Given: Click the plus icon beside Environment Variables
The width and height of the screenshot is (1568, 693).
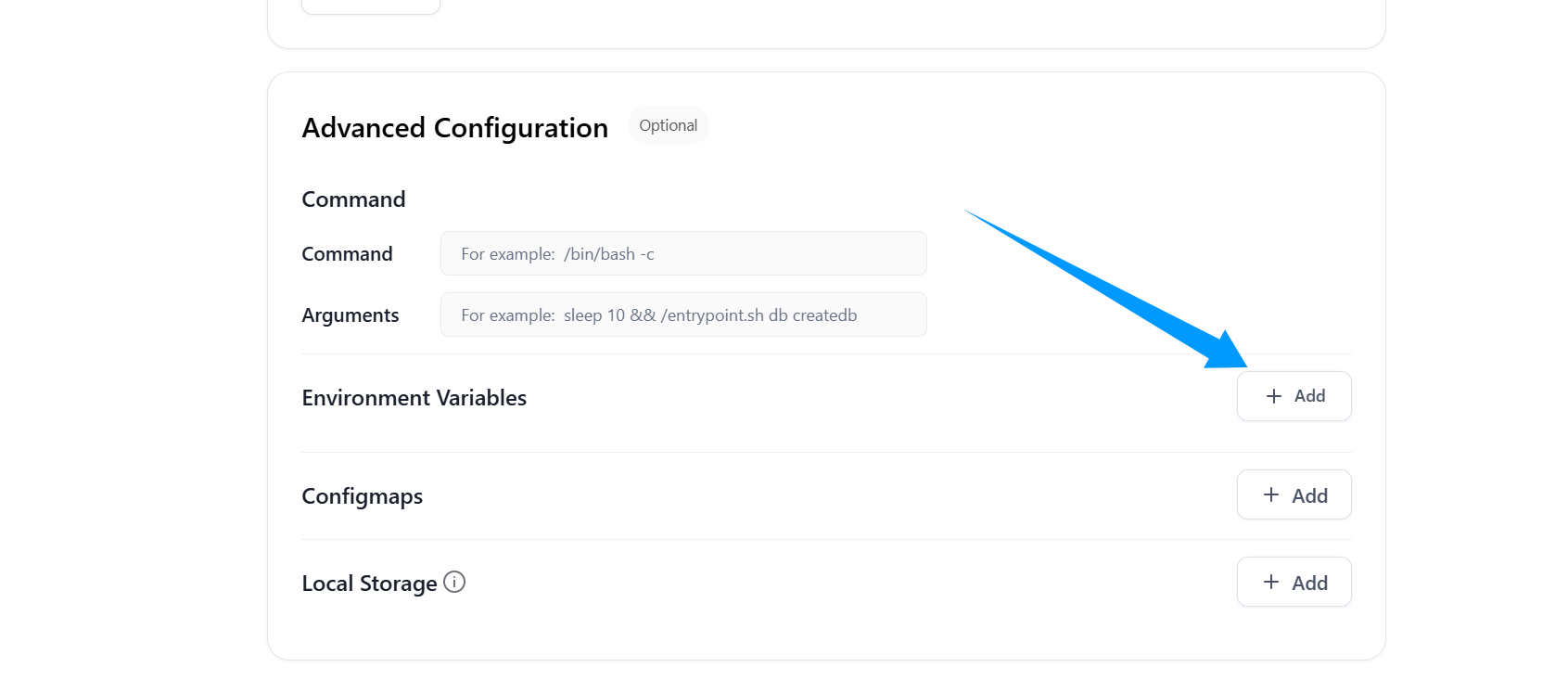Looking at the screenshot, I should [1274, 396].
